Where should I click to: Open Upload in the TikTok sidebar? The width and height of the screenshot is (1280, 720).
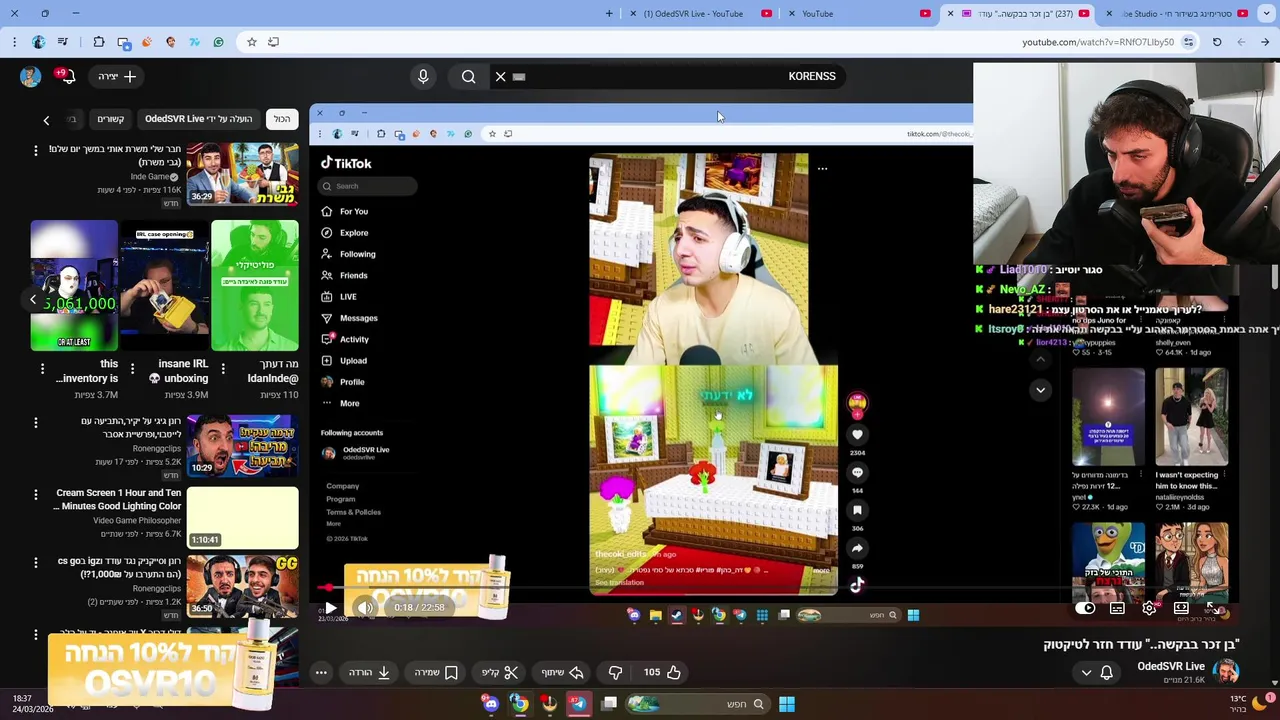[344, 360]
